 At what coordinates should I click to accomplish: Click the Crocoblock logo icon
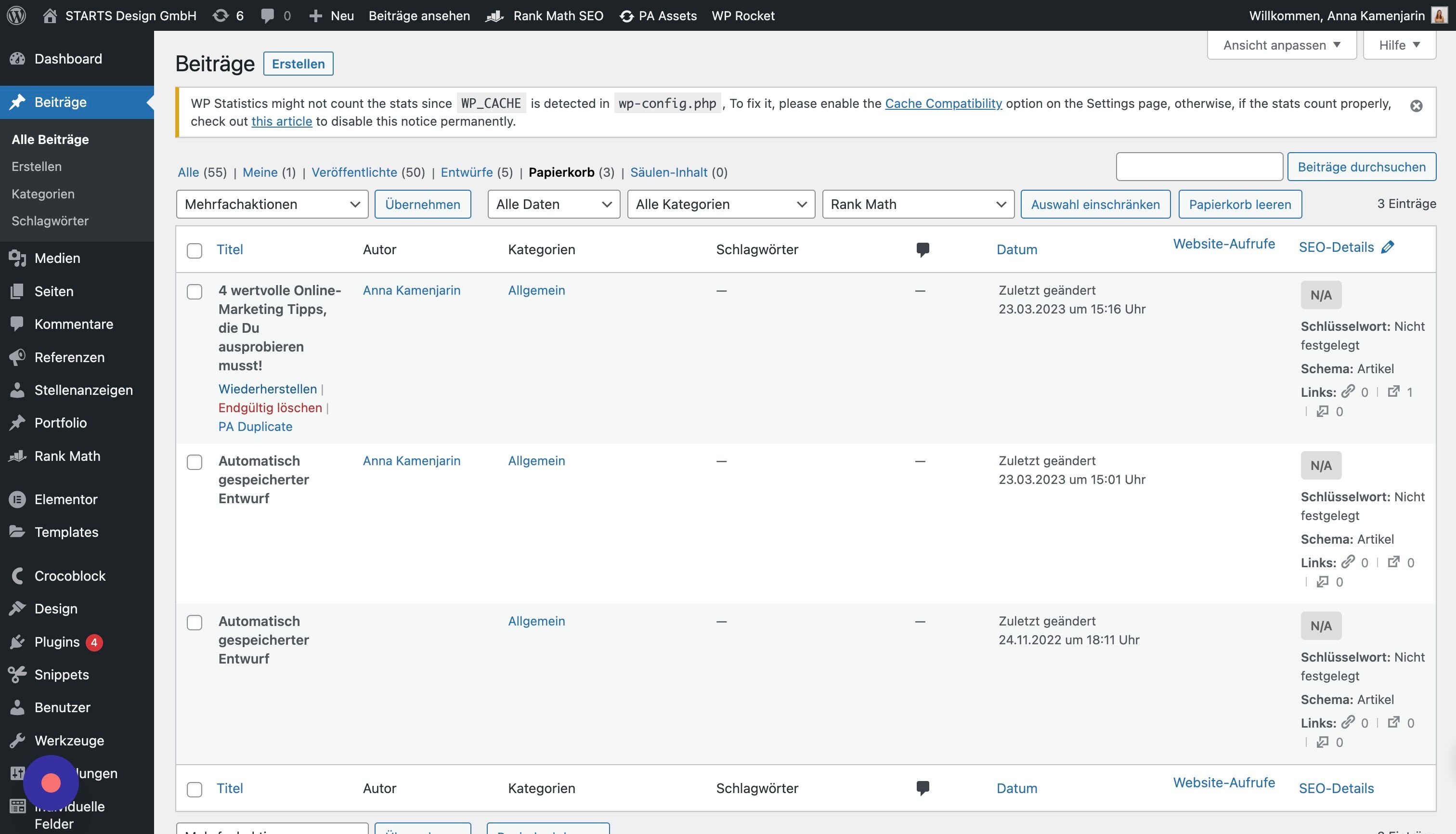17,576
